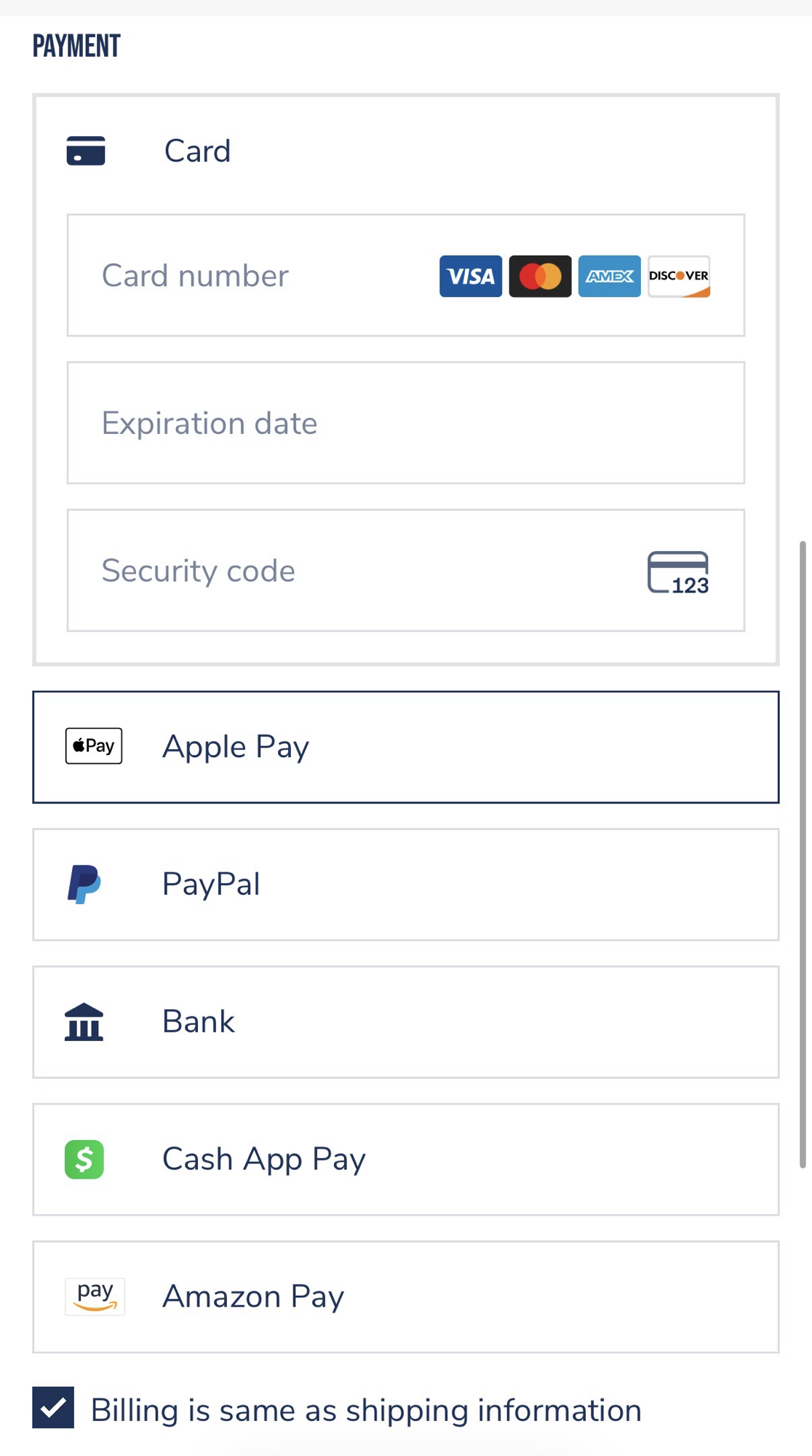Click the Discover logo icon
This screenshot has height=1456, width=812.
[x=679, y=276]
